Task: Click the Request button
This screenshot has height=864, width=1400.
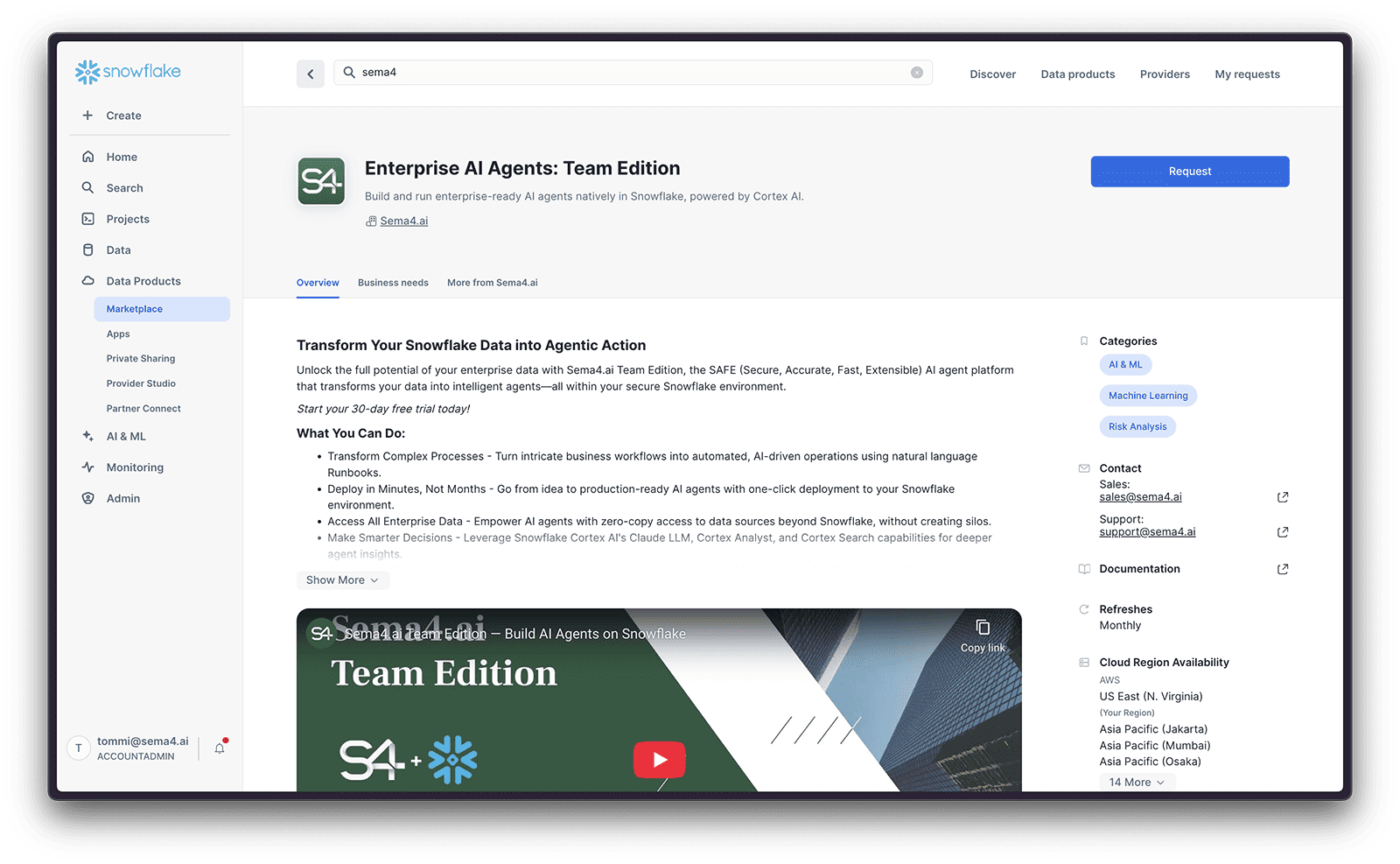Action: click(1189, 172)
